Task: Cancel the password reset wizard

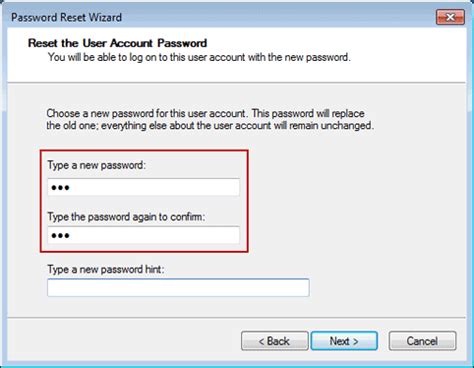Action: 422,341
